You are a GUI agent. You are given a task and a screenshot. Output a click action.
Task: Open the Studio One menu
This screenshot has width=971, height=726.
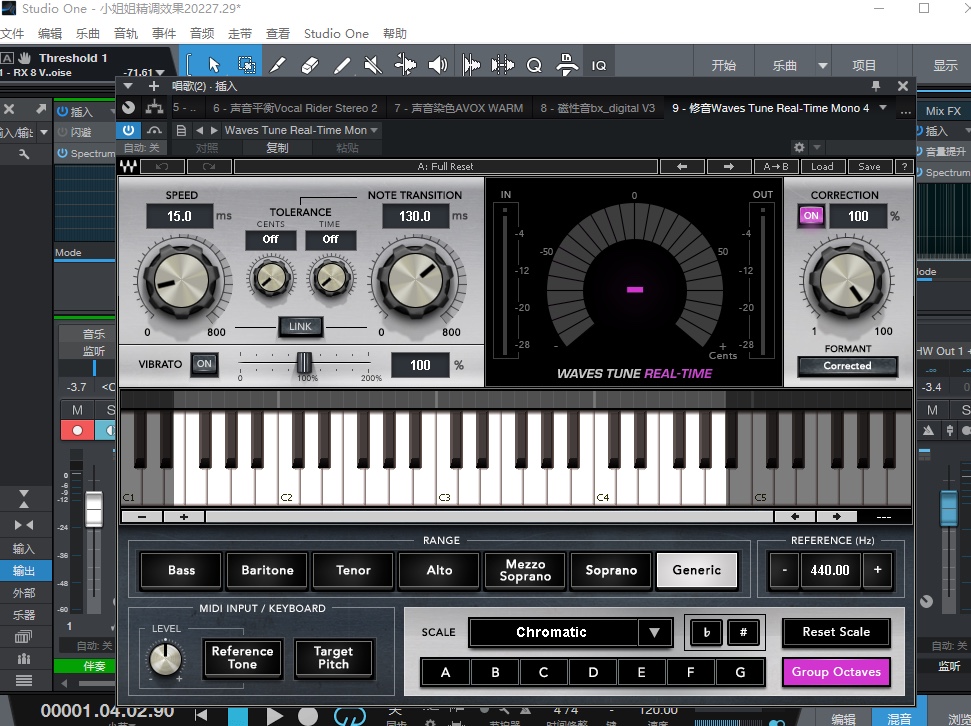tap(336, 33)
